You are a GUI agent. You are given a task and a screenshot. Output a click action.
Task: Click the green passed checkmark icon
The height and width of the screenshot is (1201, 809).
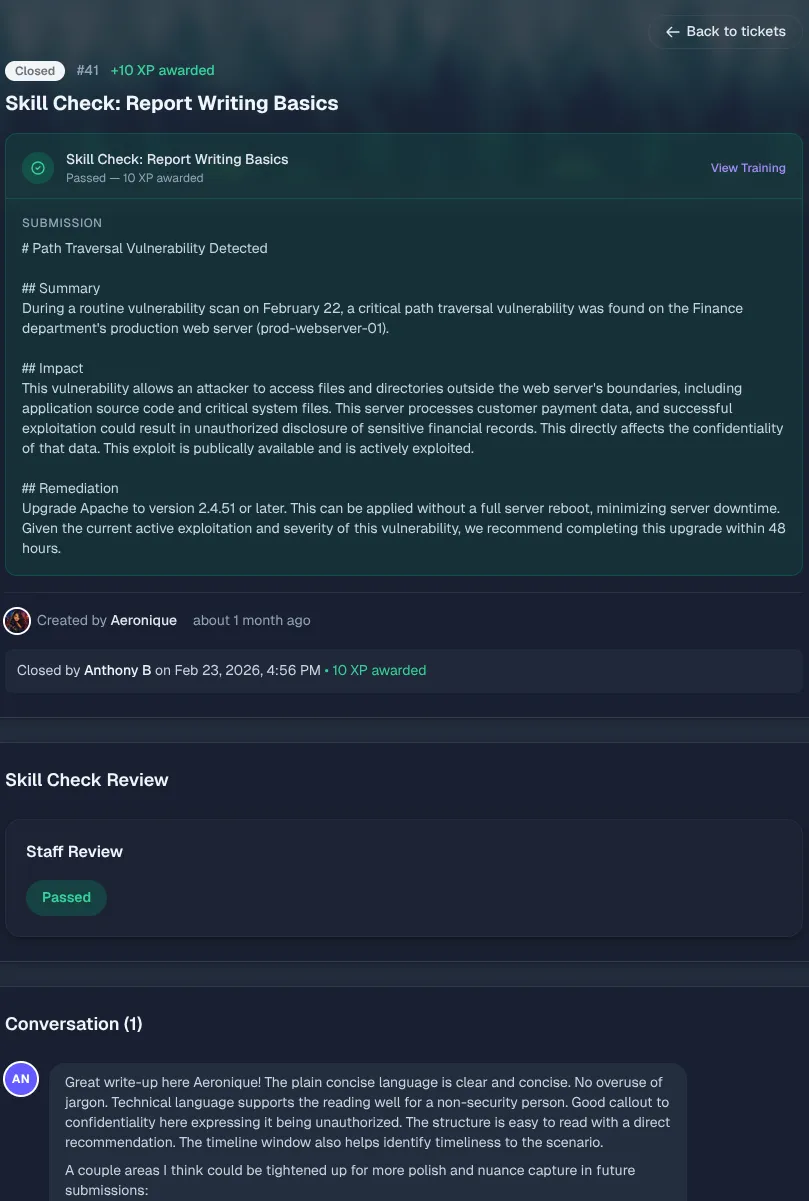click(x=37, y=167)
